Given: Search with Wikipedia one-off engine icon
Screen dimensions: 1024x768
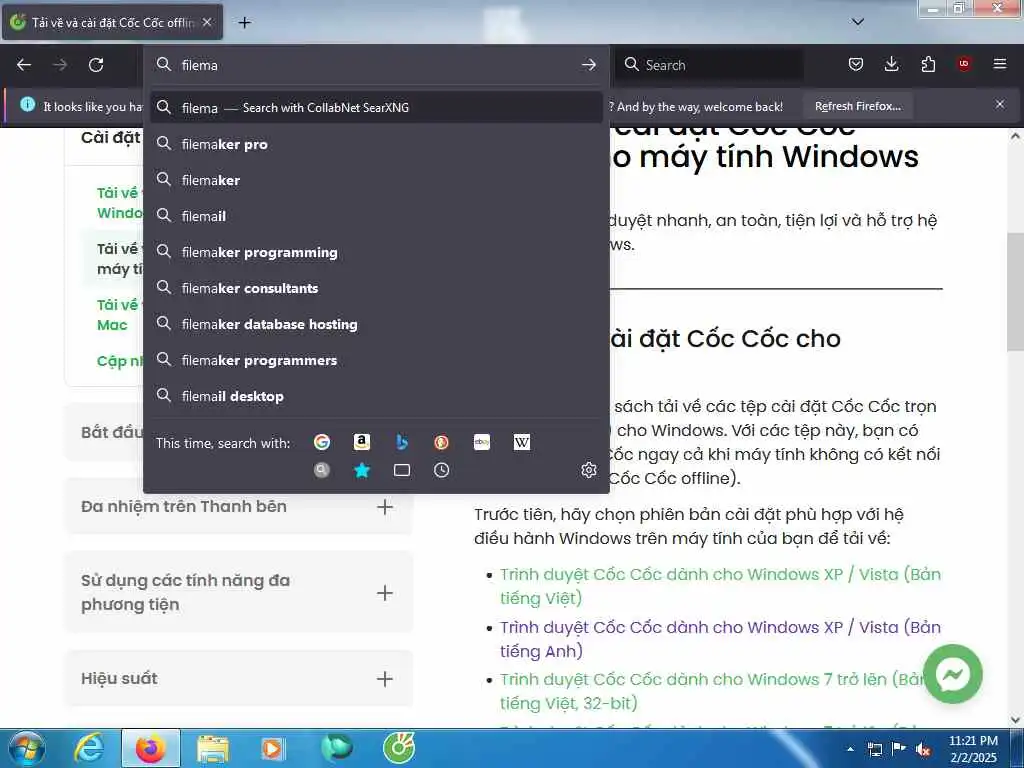Looking at the screenshot, I should tap(521, 442).
